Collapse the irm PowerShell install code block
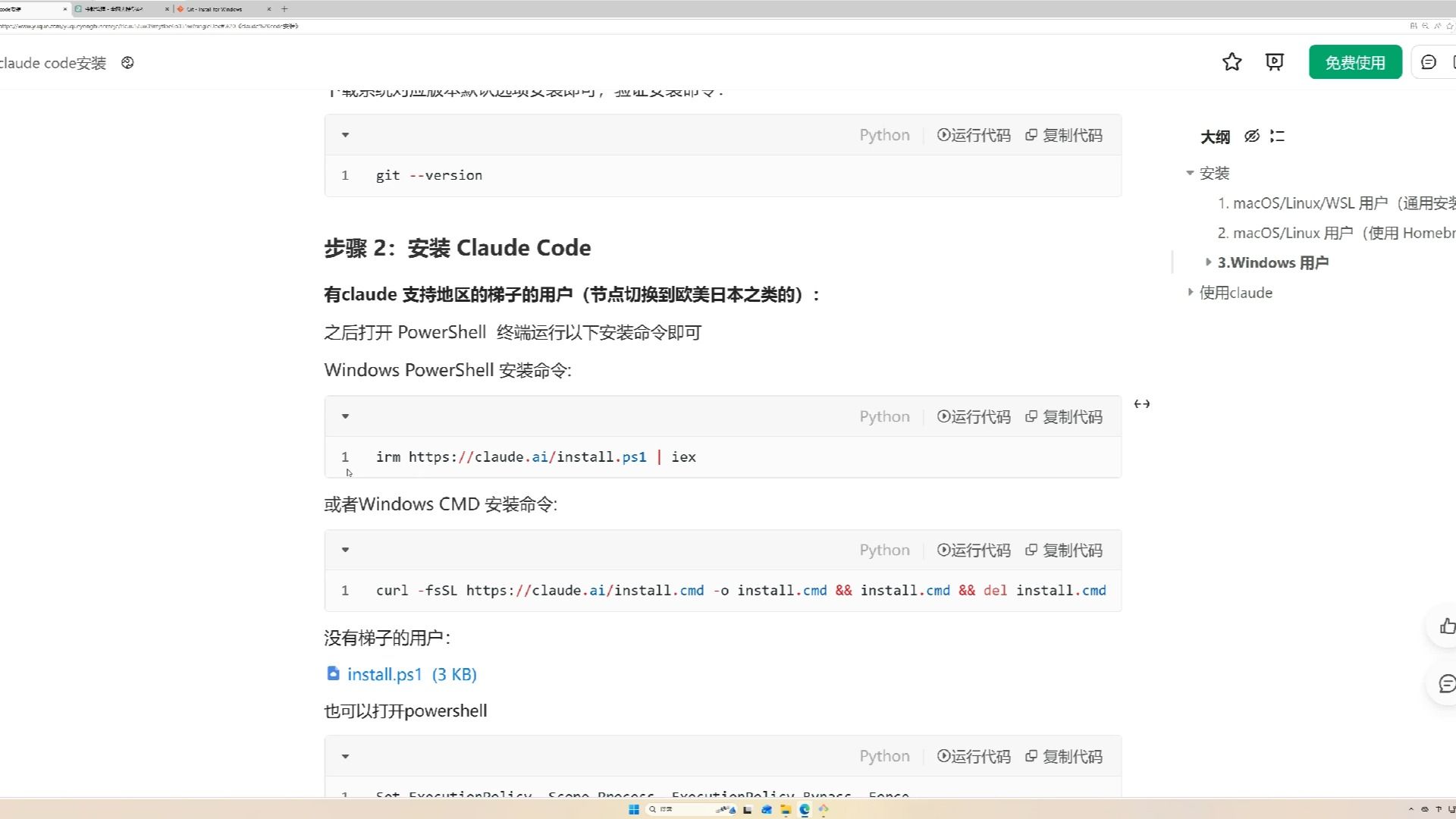This screenshot has height=819, width=1456. pyautogui.click(x=345, y=416)
